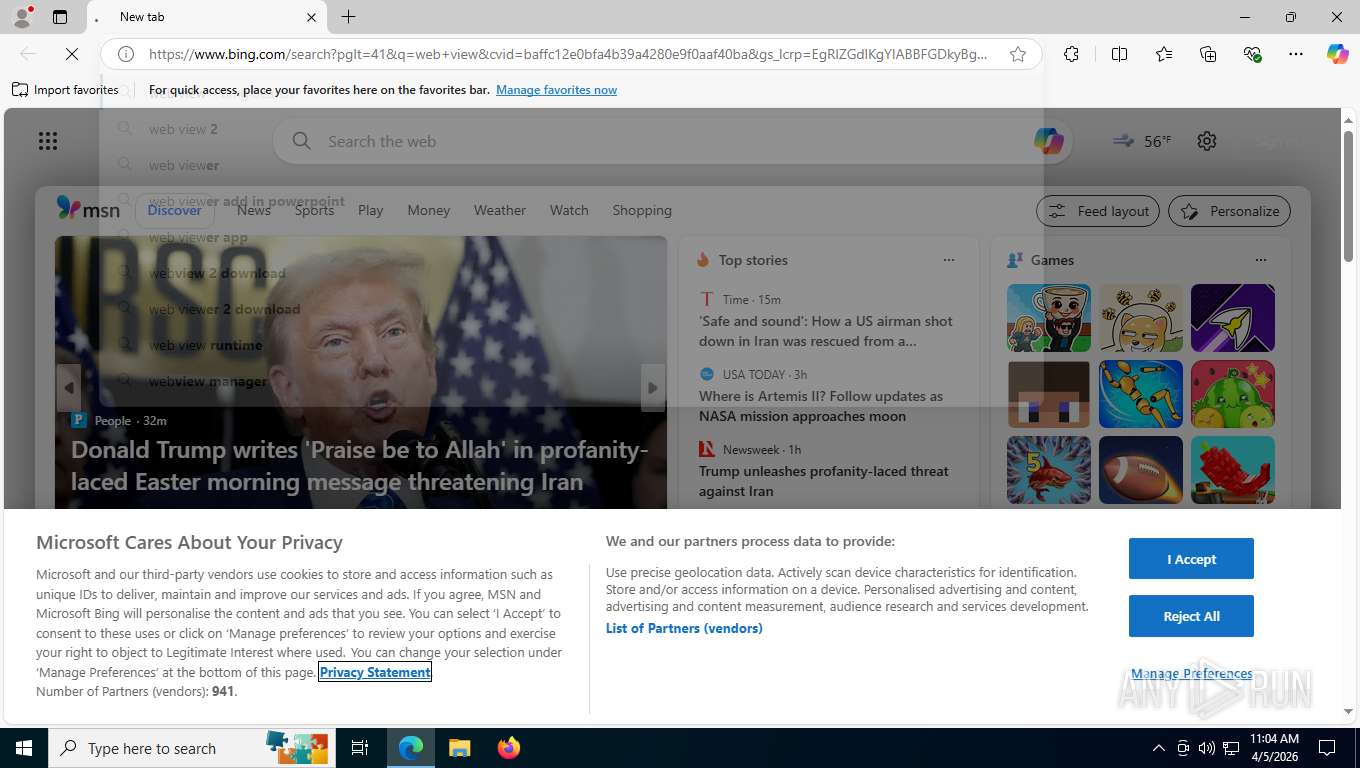Open Top stories more options menu

(949, 260)
